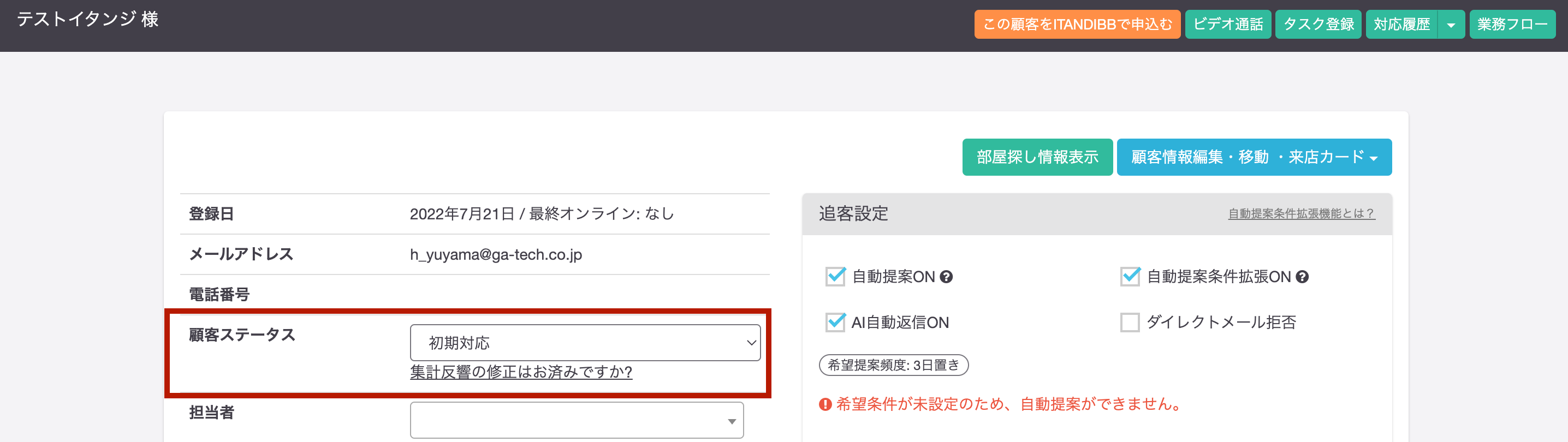Click the help icon beside 自動提案ON
Viewport: 1568px width, 442px height.
click(x=946, y=277)
